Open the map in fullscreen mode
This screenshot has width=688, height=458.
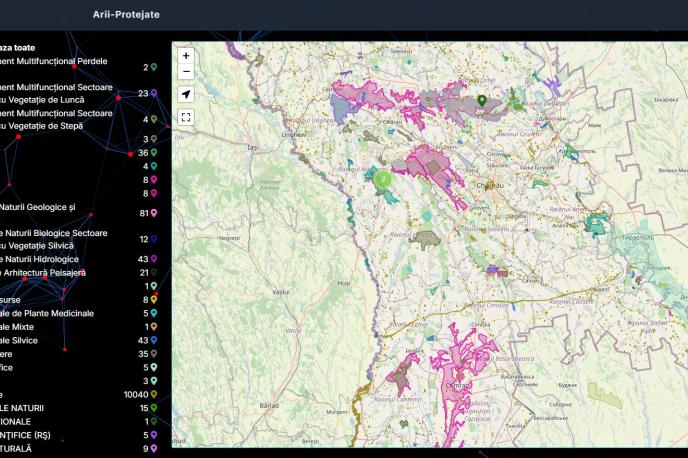tap(186, 117)
